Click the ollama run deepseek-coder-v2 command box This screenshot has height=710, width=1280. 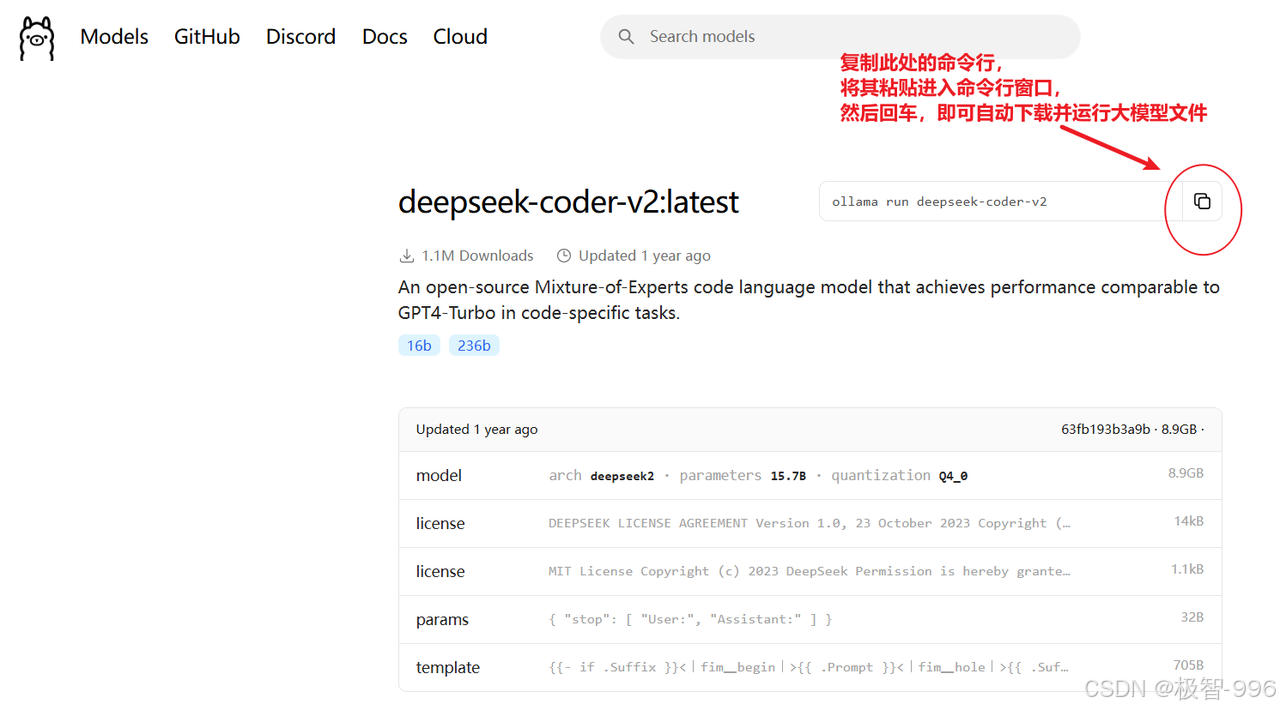pyautogui.click(x=1000, y=201)
